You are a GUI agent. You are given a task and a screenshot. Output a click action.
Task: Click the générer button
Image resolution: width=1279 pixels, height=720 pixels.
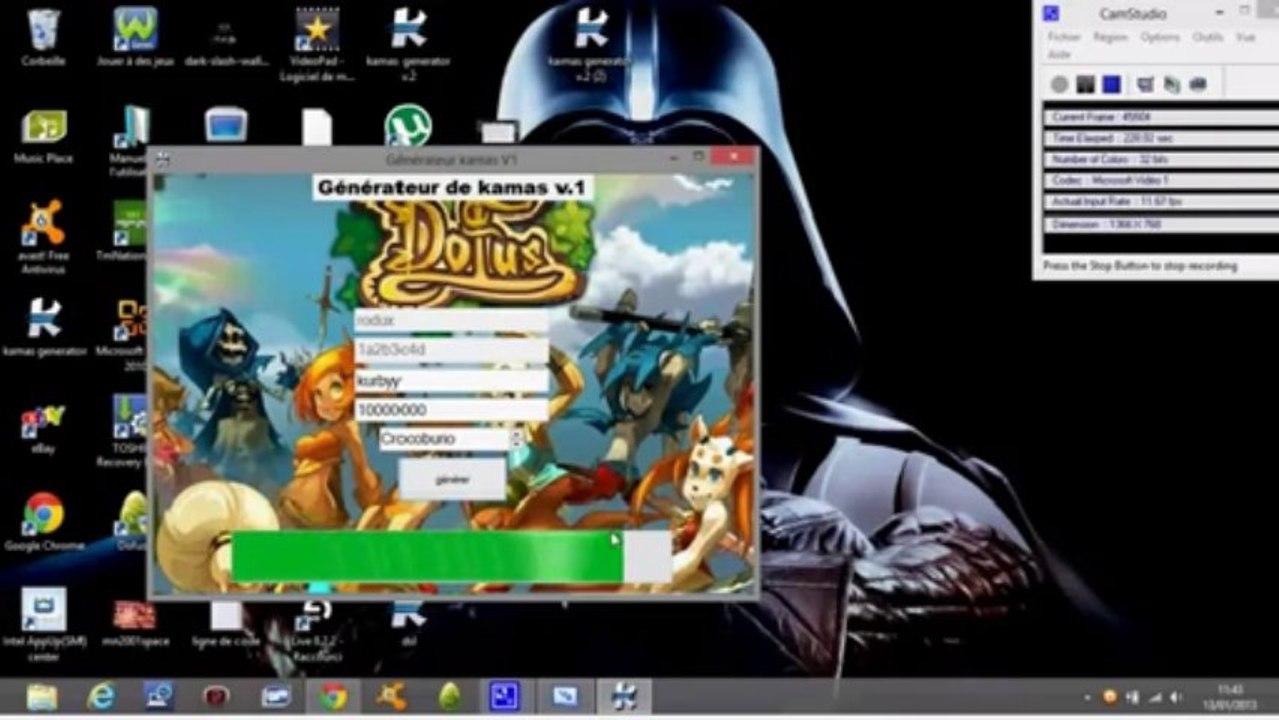point(452,480)
